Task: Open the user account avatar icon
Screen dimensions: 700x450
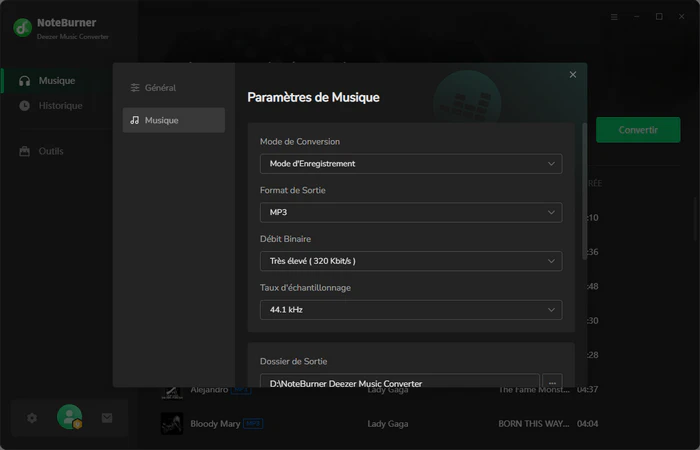Action: coord(70,417)
